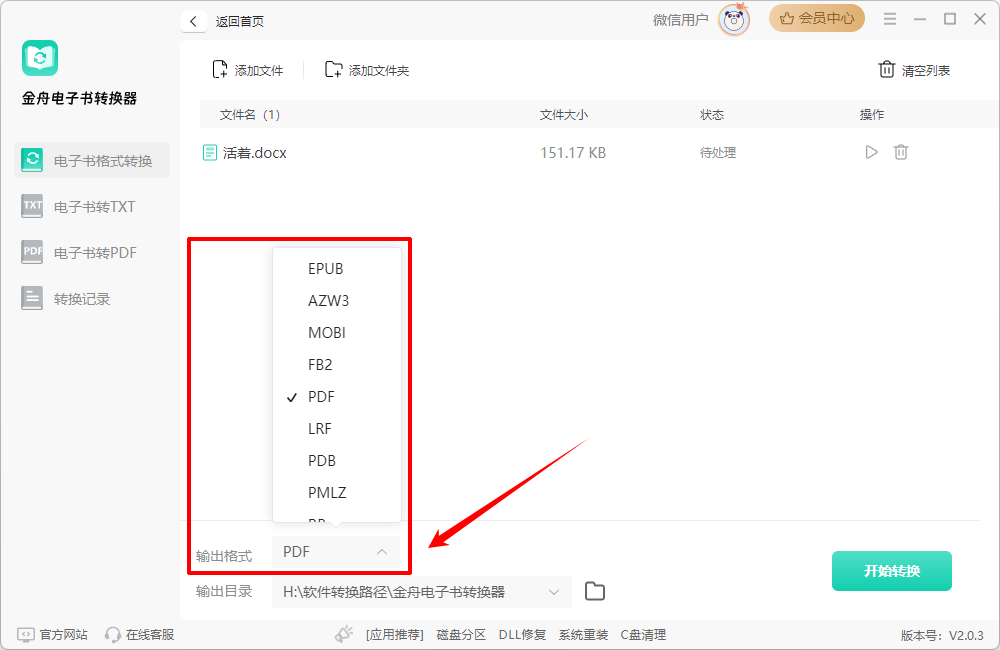Open 在线客服 support link
This screenshot has height=650, width=1000.
(140, 635)
